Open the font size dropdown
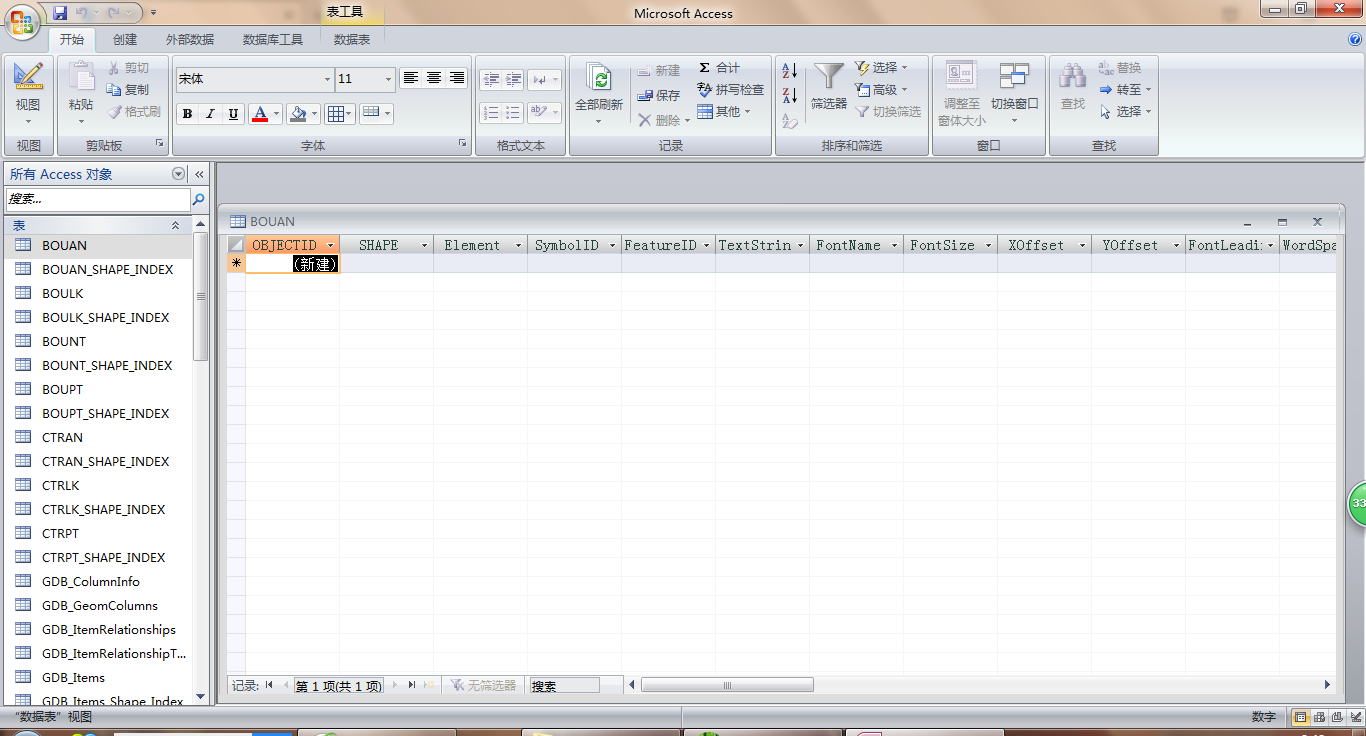1366x736 pixels. pos(390,79)
